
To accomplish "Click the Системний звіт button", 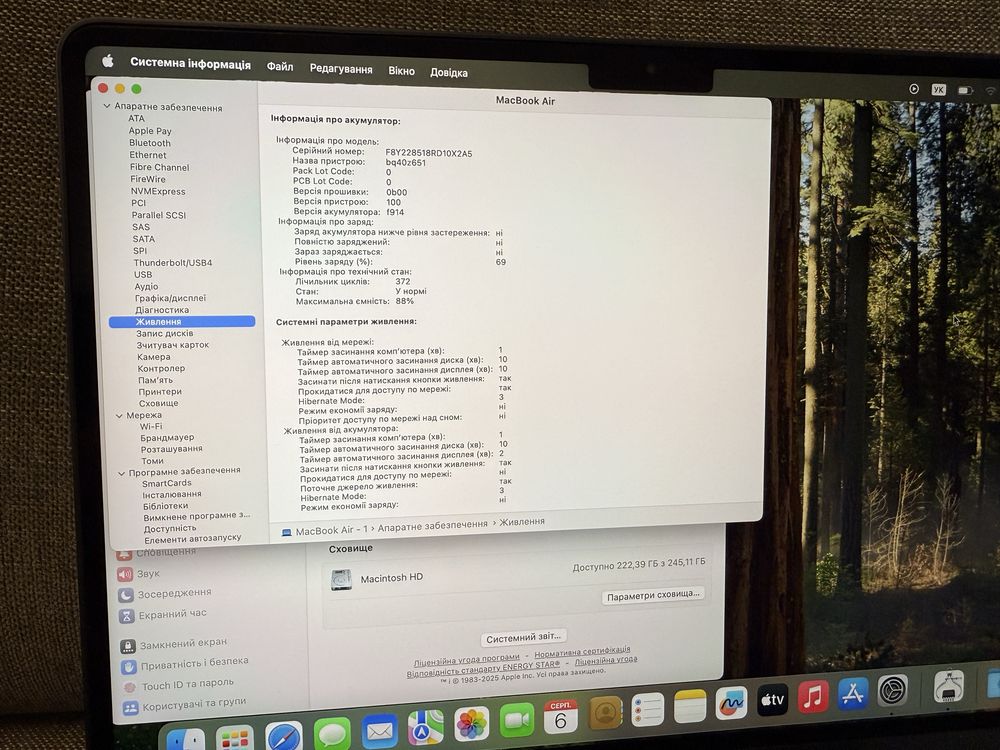I will pyautogui.click(x=523, y=637).
